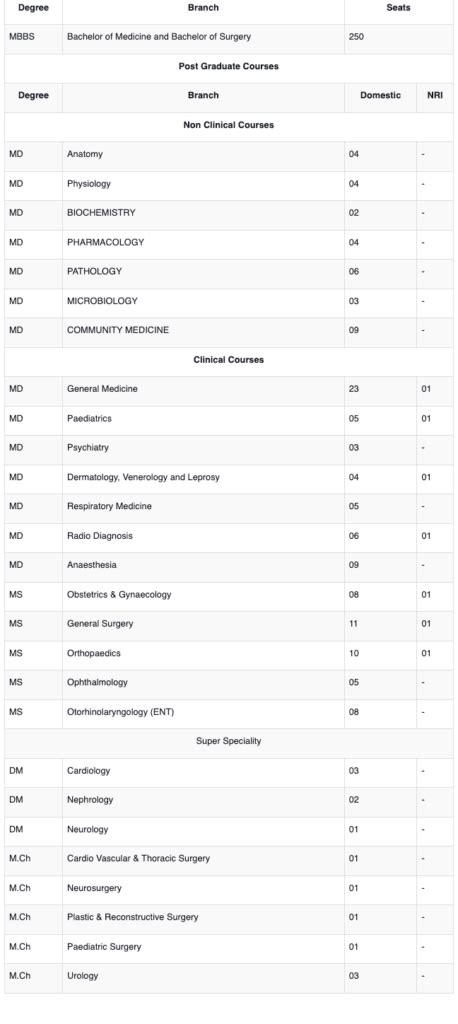Screen dimensions: 458x1024
Task: Click the Paediatrics branch cell
Action: (203, 419)
